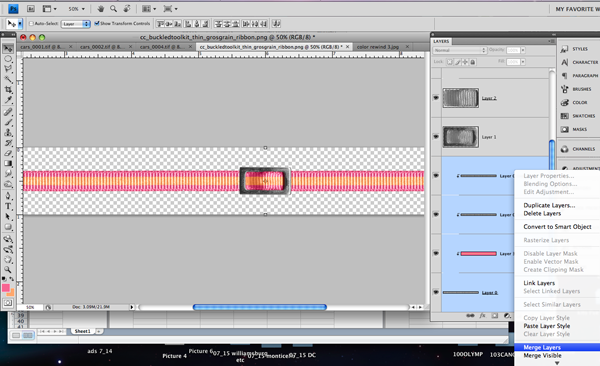Toggle the Auto-Select checkbox
Image resolution: width=600 pixels, height=366 pixels.
pos(31,24)
